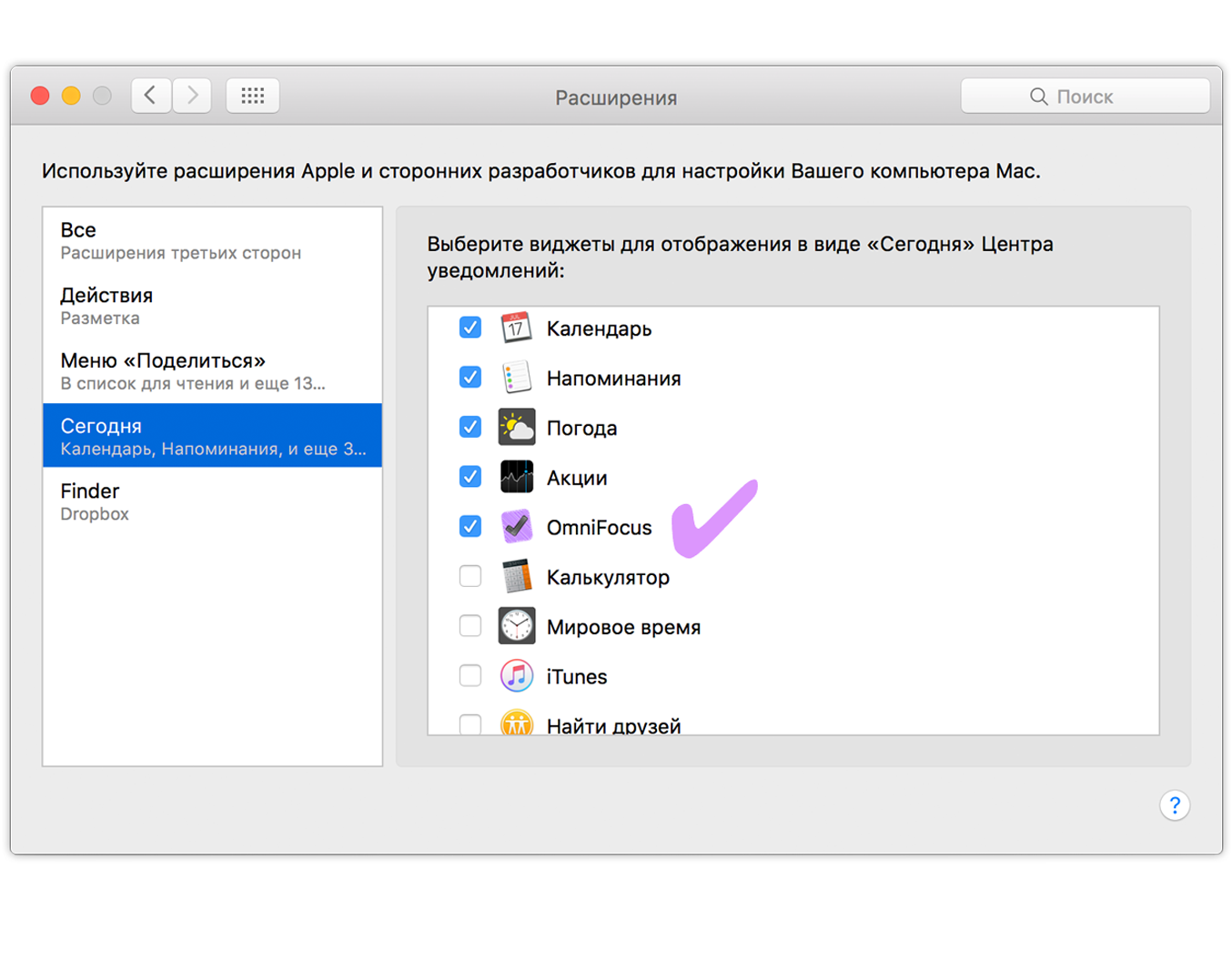Click the Reminders (Напоминания) widget icon

pos(516,378)
